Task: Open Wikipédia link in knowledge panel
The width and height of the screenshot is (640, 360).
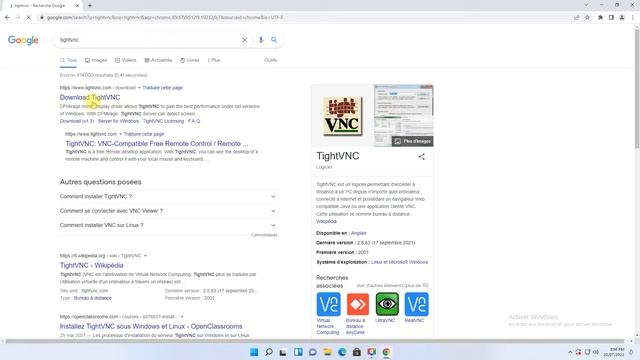Action: pyautogui.click(x=326, y=221)
